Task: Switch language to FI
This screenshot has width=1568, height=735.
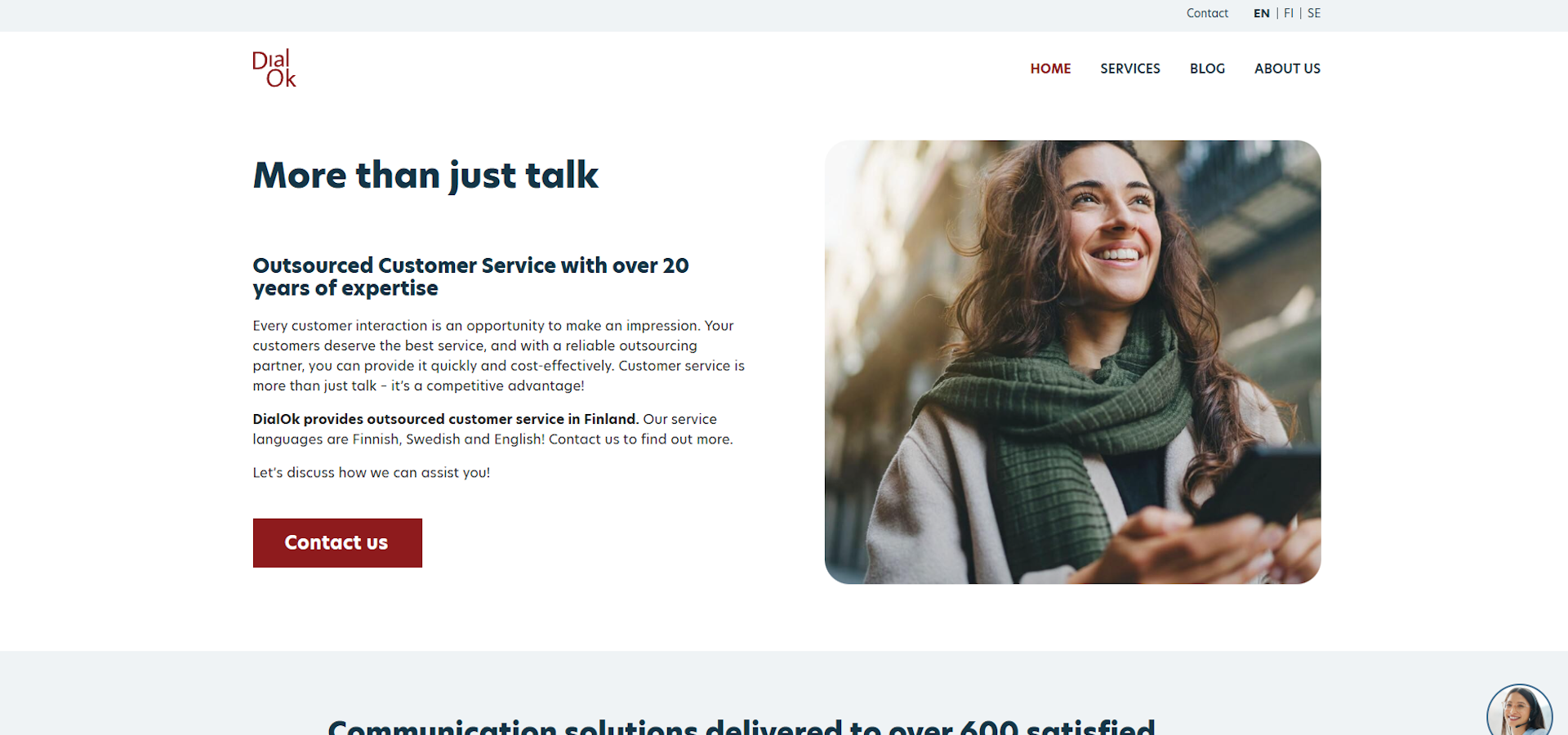Action: [x=1289, y=13]
